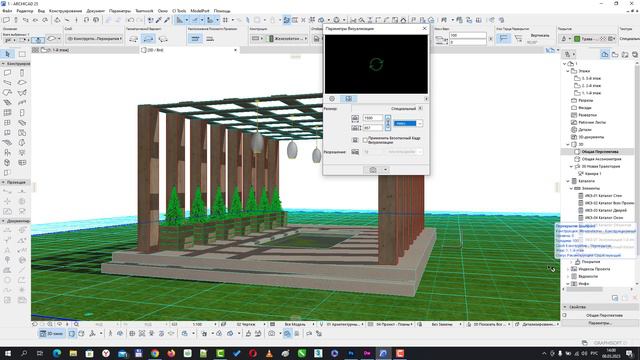Image resolution: width=640 pixels, height=360 pixels.
Task: Click the 3D window button in bottom toolbar
Action: [52, 333]
